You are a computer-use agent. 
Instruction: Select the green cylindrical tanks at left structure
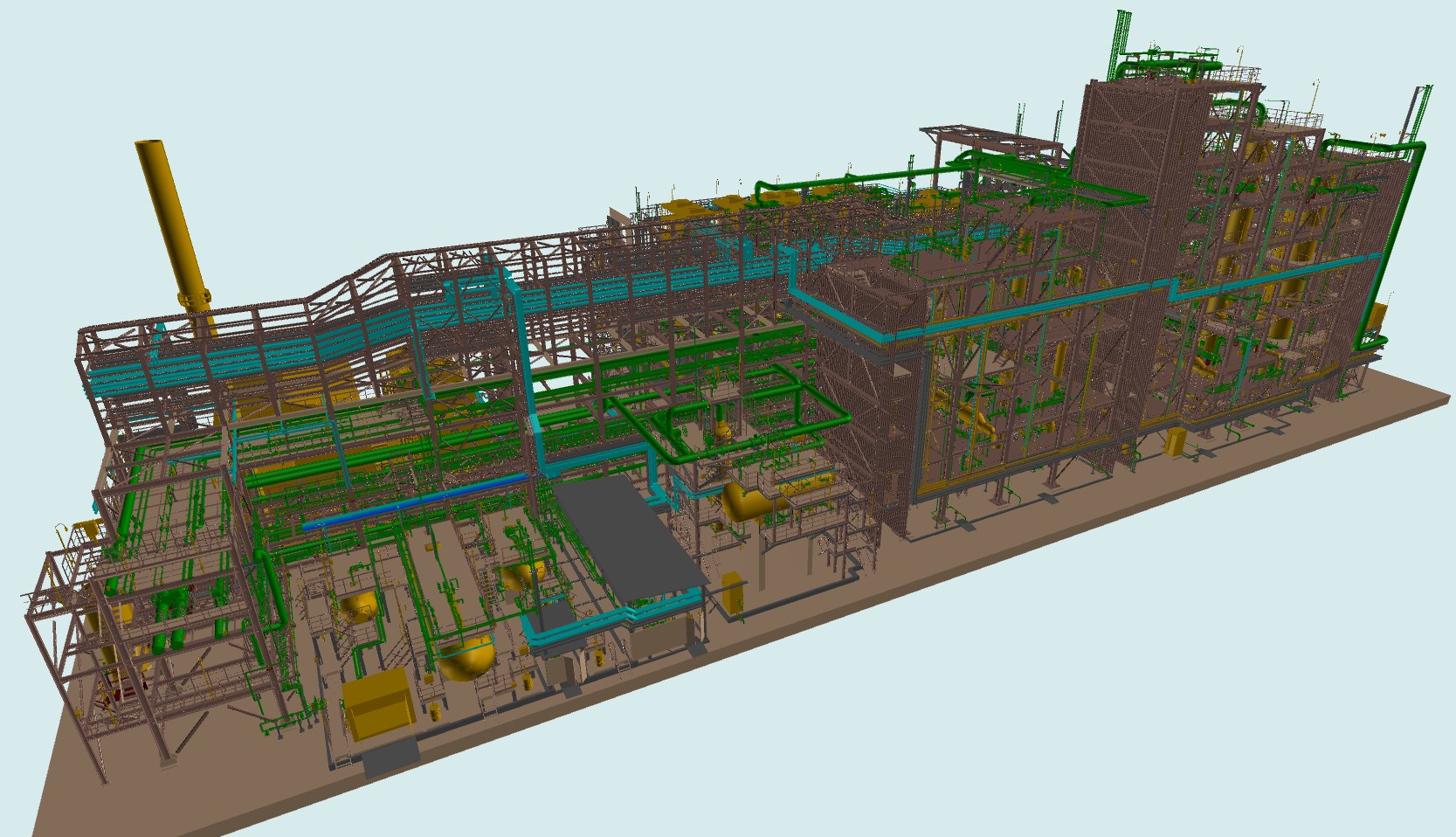(171, 622)
